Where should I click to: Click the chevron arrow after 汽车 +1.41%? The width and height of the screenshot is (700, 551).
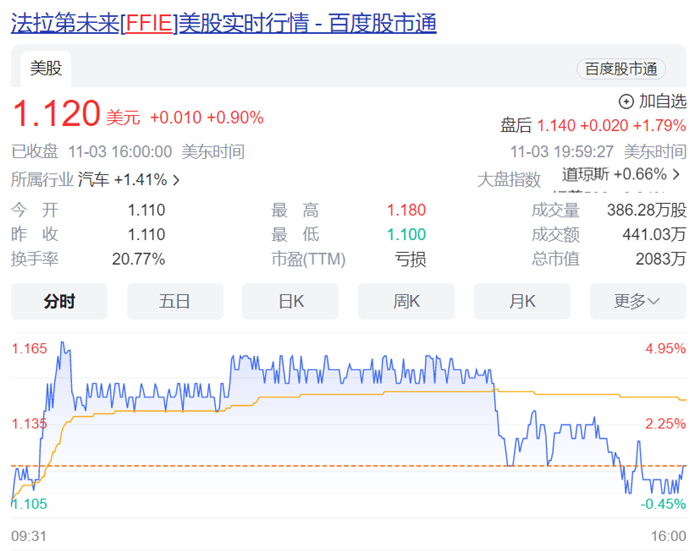(177, 181)
